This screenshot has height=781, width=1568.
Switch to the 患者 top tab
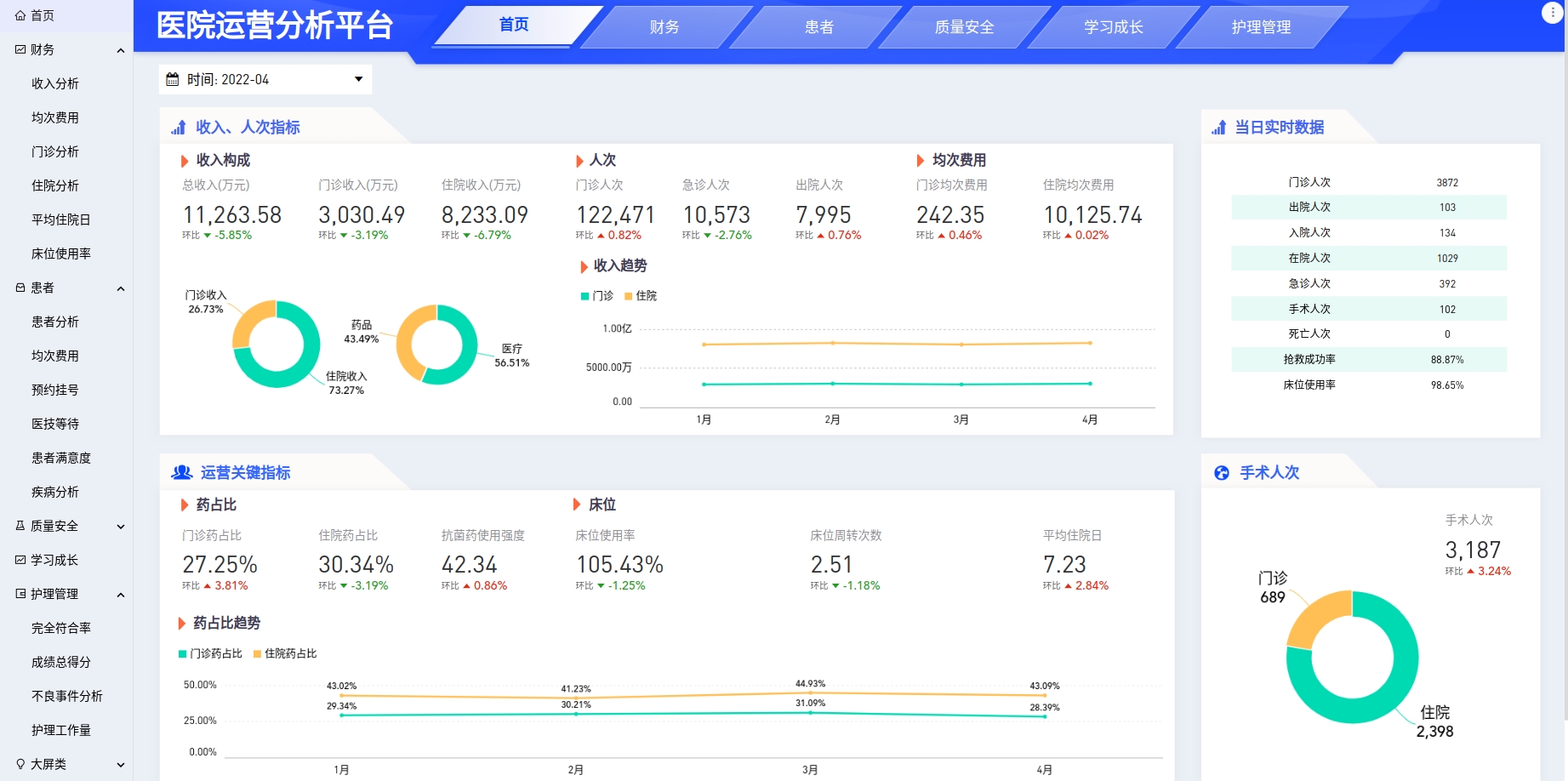(x=818, y=27)
